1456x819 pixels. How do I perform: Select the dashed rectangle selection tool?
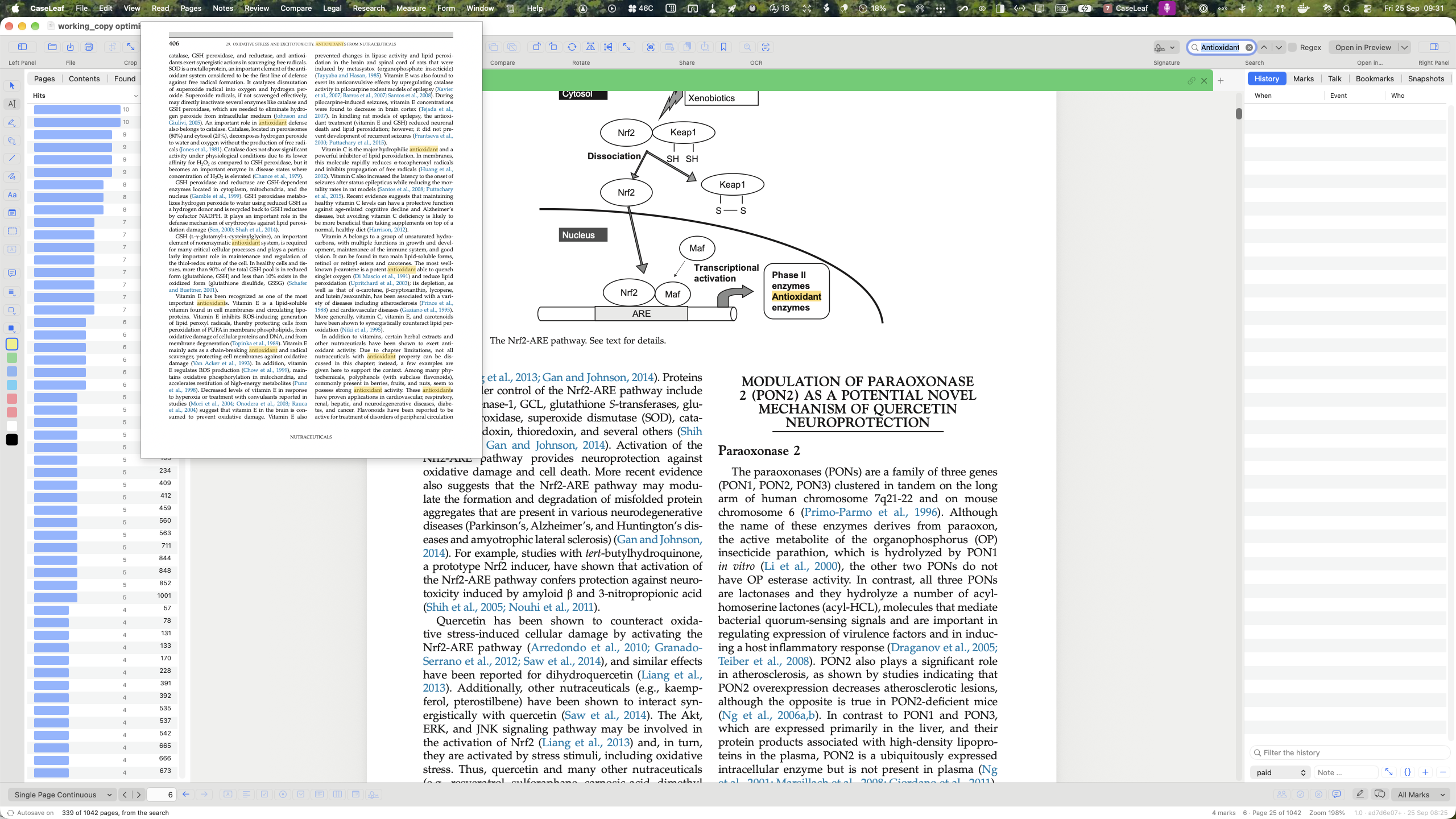(x=12, y=231)
